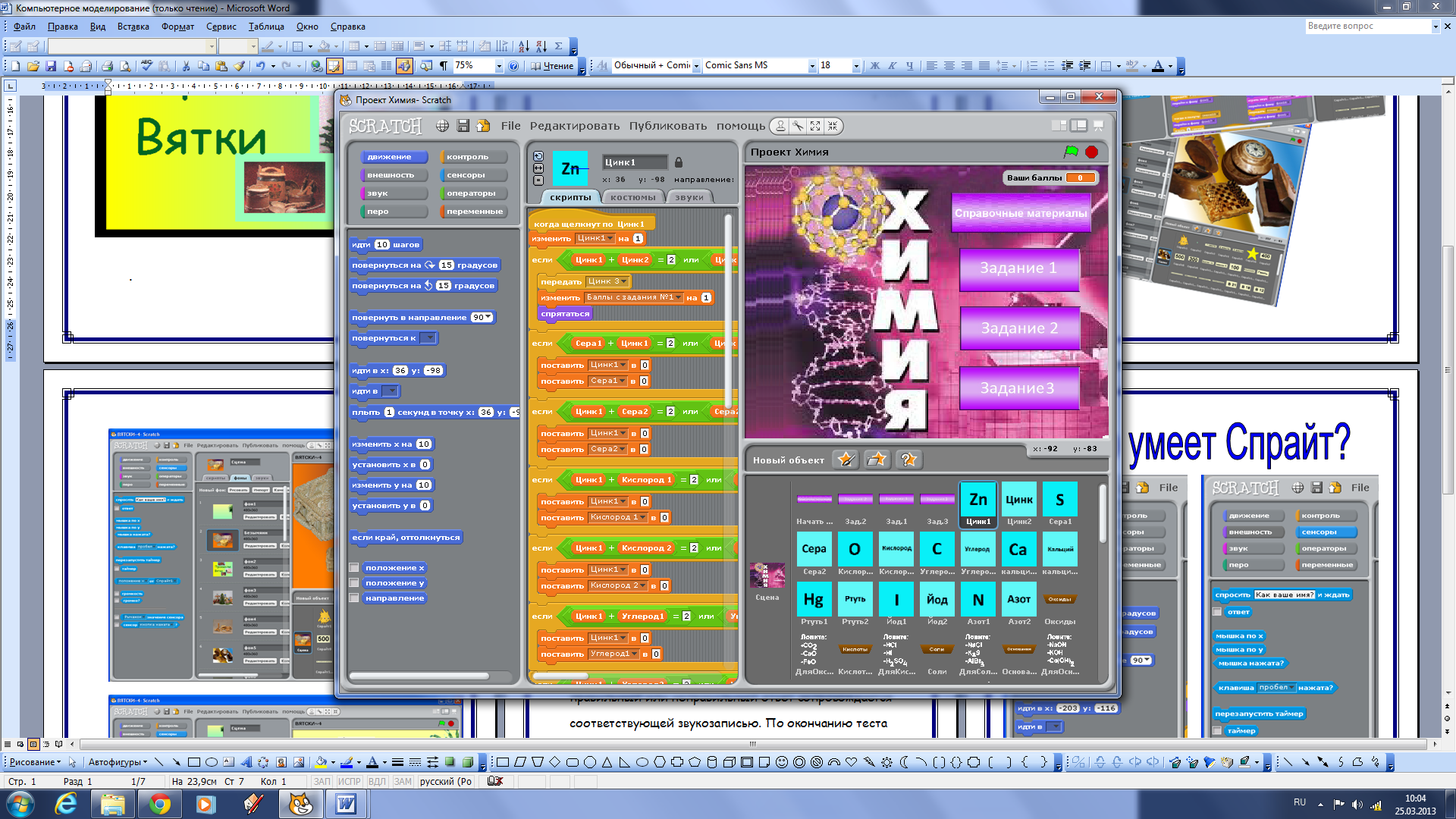Image resolution: width=1456 pixels, height=819 pixels.
Task: Select the can-rotate sprite rotation style button
Action: point(538,156)
